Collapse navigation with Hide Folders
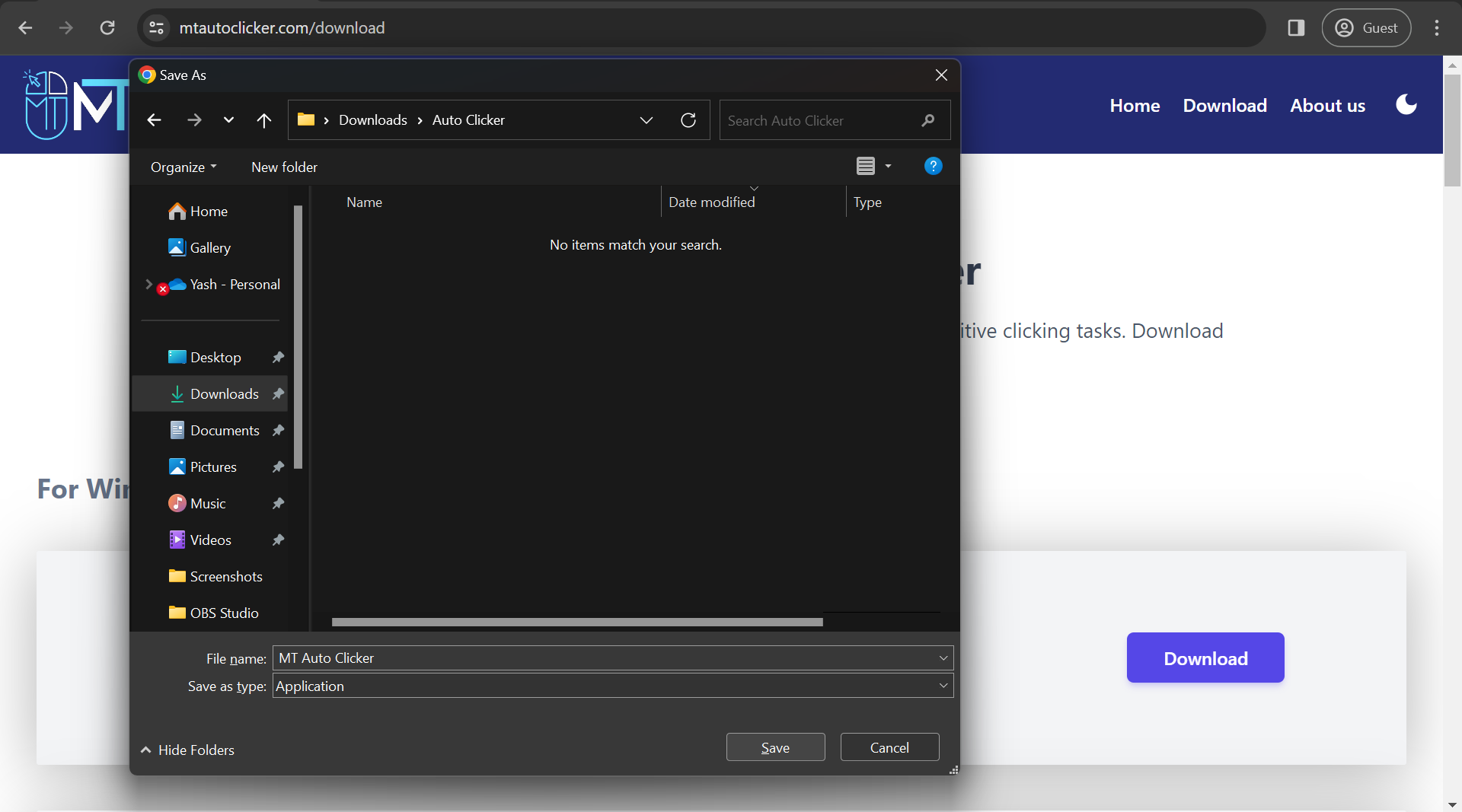The image size is (1462, 812). pyautogui.click(x=187, y=750)
